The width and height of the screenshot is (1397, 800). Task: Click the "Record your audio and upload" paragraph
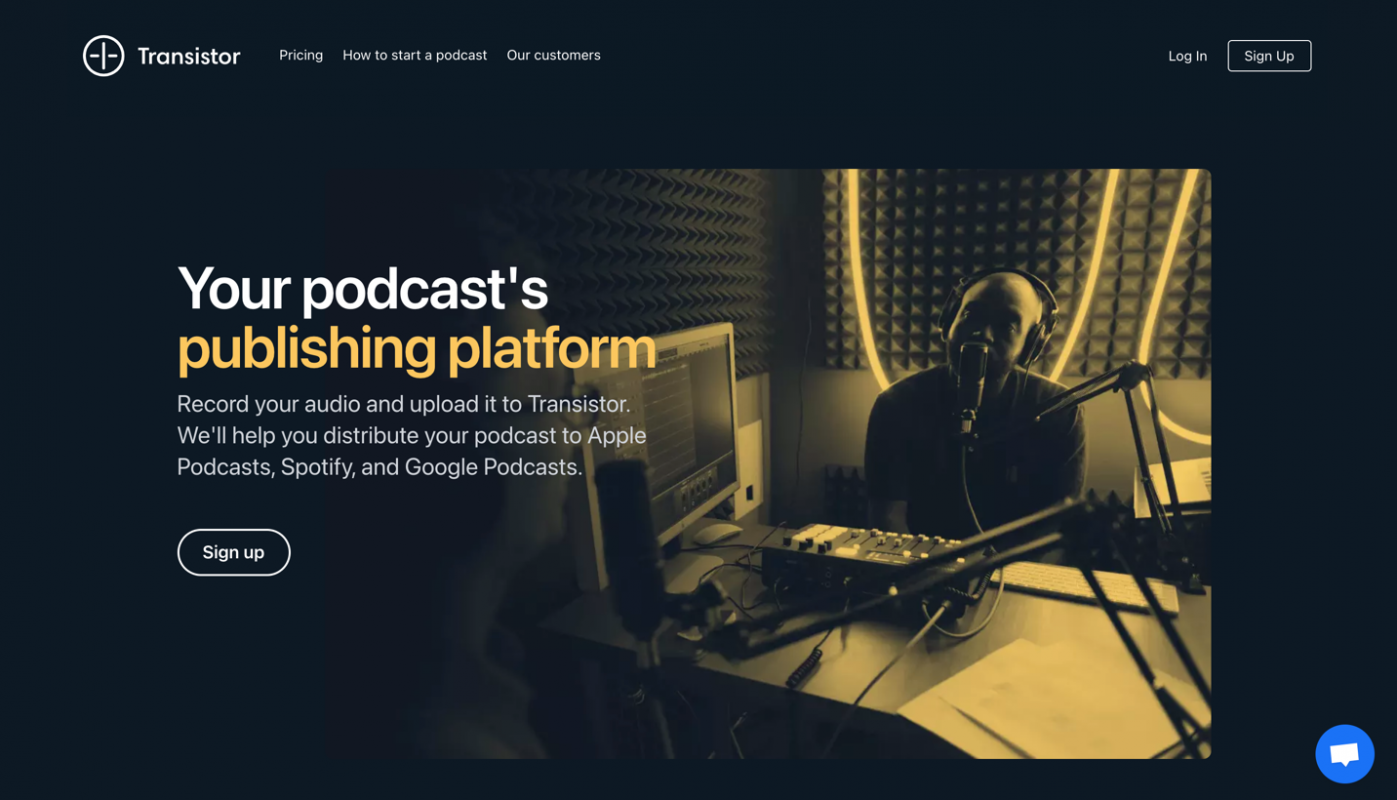[x=412, y=435]
